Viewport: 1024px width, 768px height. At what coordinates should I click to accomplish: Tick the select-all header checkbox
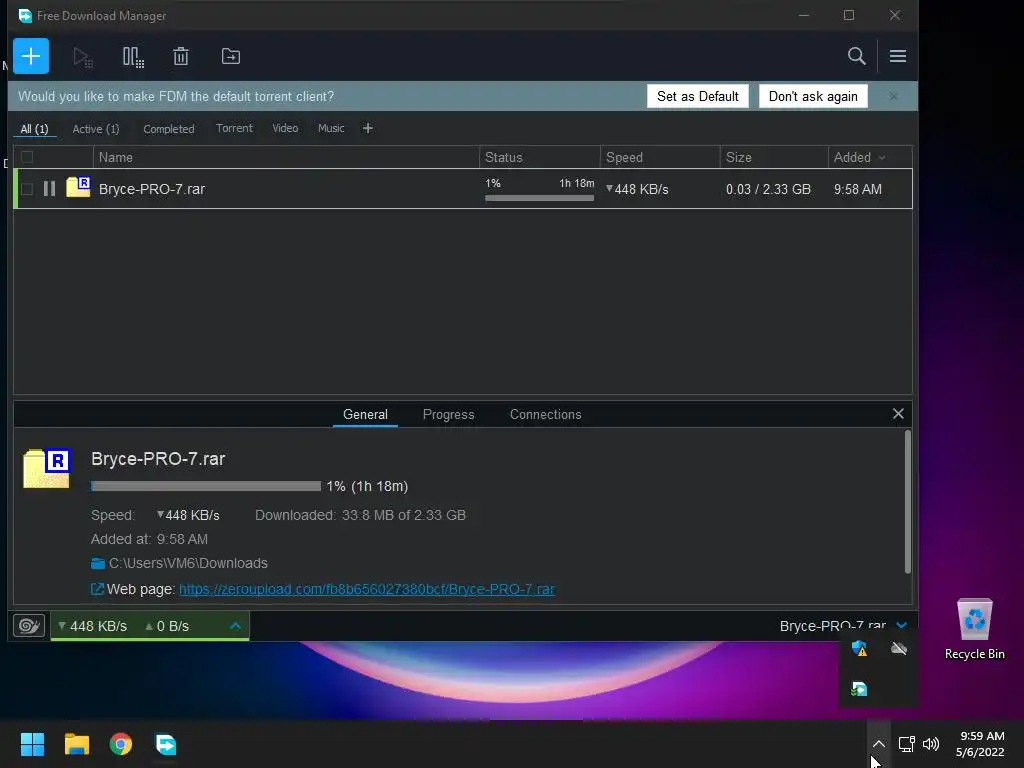pos(27,157)
